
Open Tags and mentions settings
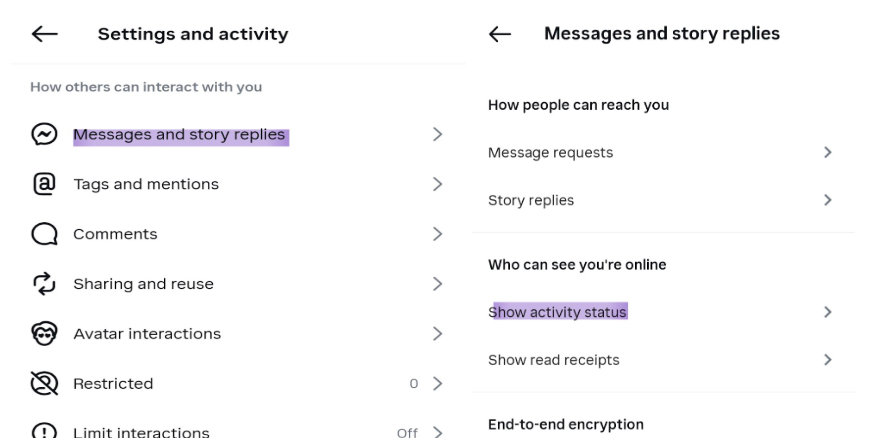pos(146,184)
